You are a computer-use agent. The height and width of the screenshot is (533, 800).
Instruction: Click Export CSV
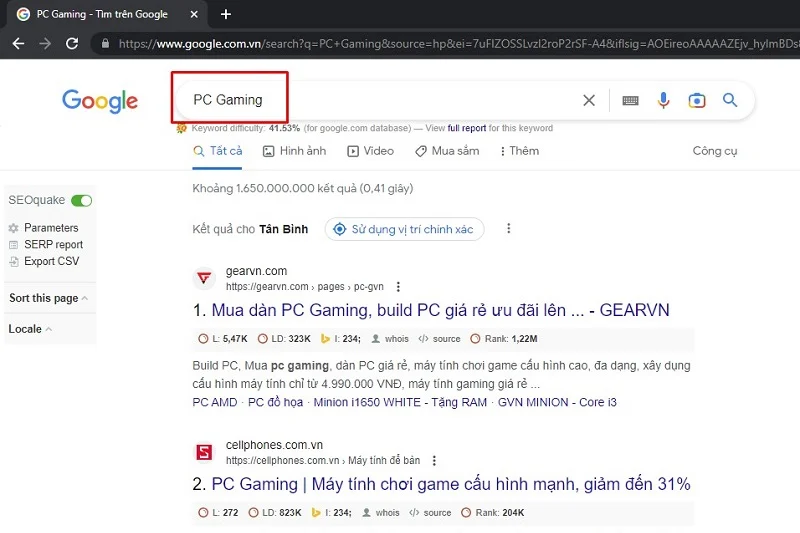pyautogui.click(x=52, y=261)
